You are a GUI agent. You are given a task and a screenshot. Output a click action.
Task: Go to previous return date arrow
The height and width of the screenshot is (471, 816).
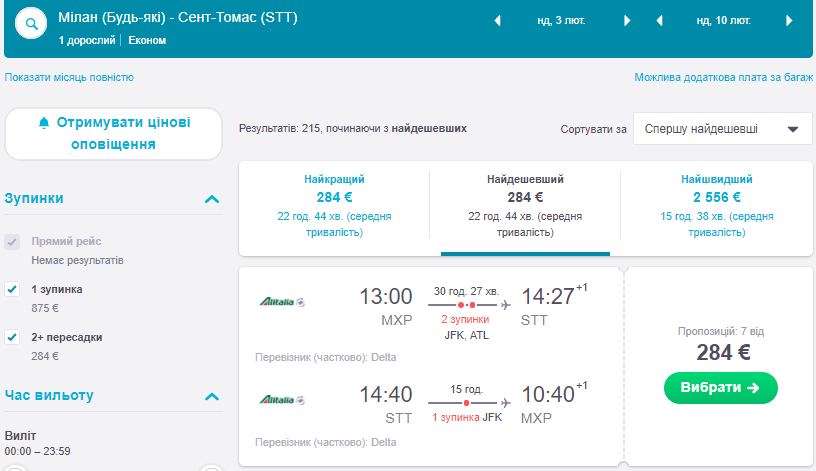(659, 20)
